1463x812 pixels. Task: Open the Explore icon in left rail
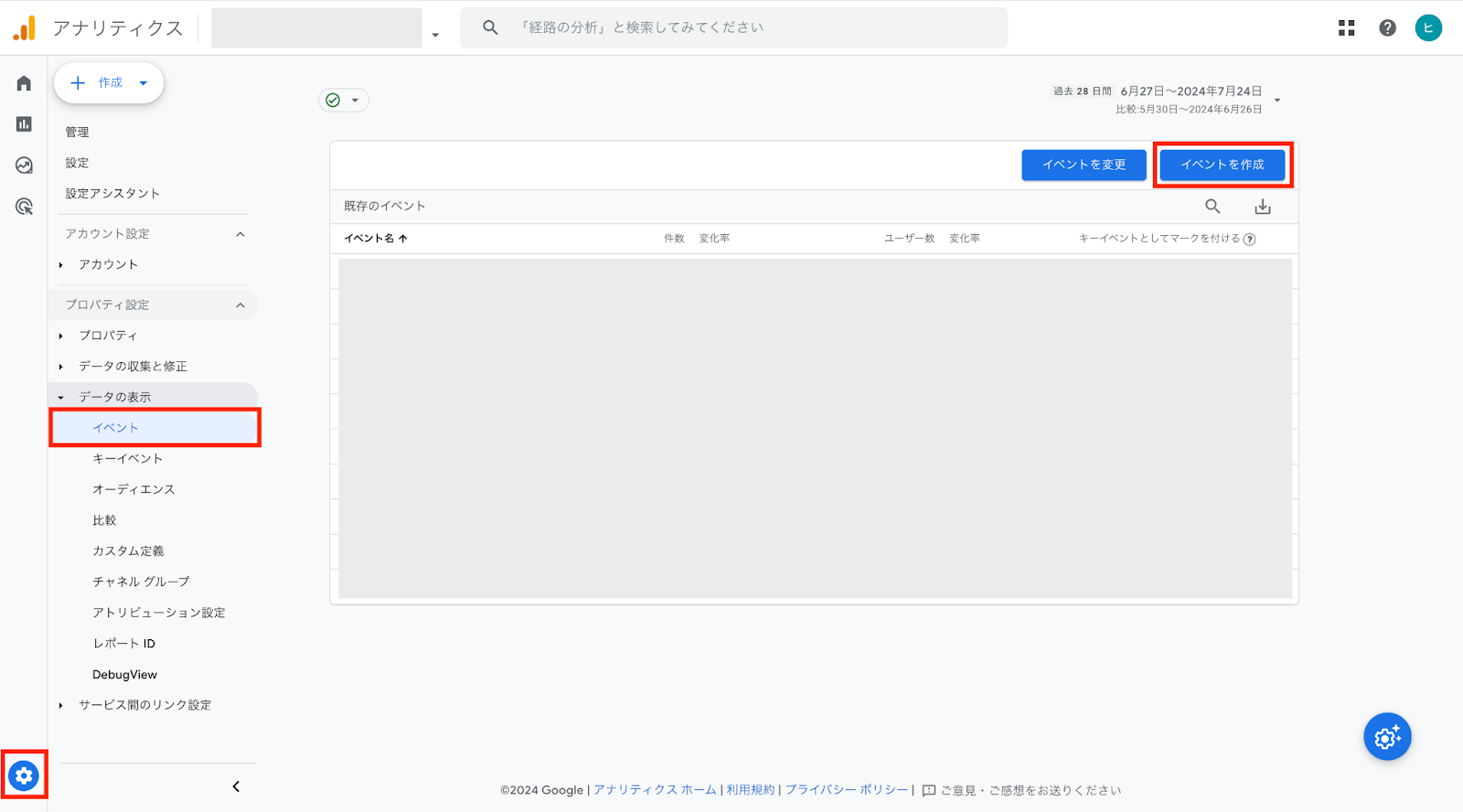tap(24, 166)
